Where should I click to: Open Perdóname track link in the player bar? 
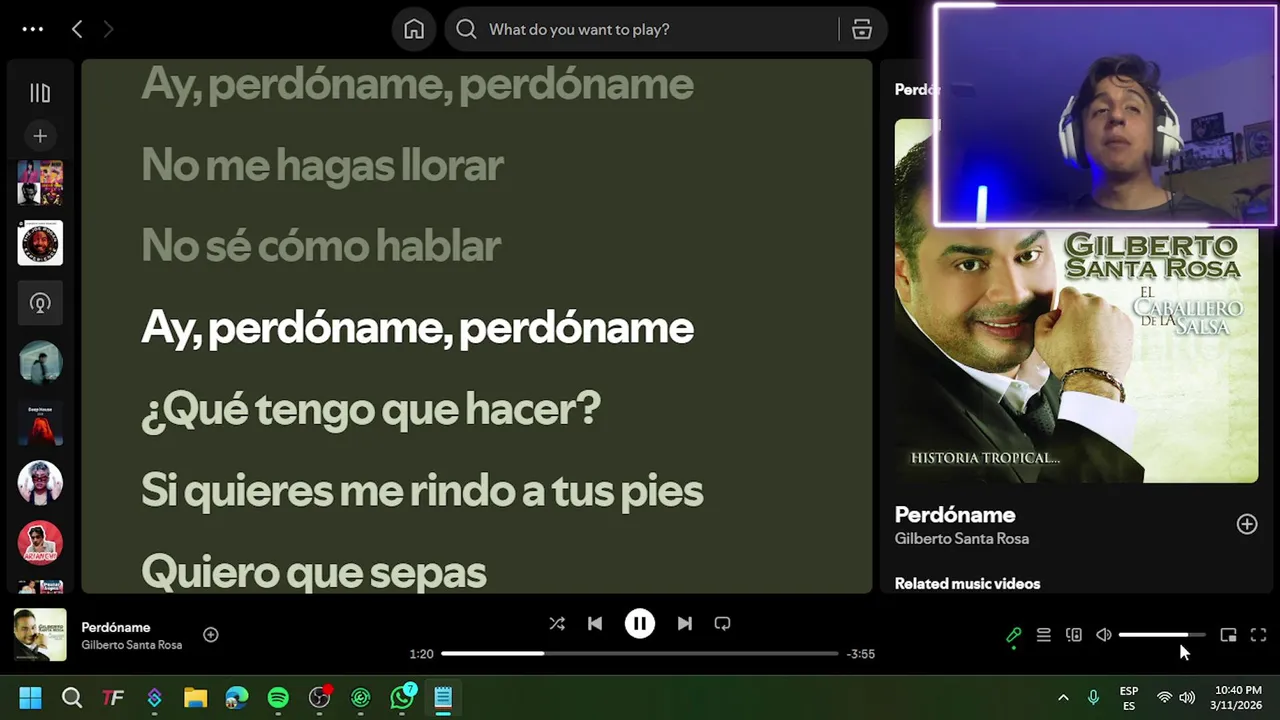click(116, 627)
